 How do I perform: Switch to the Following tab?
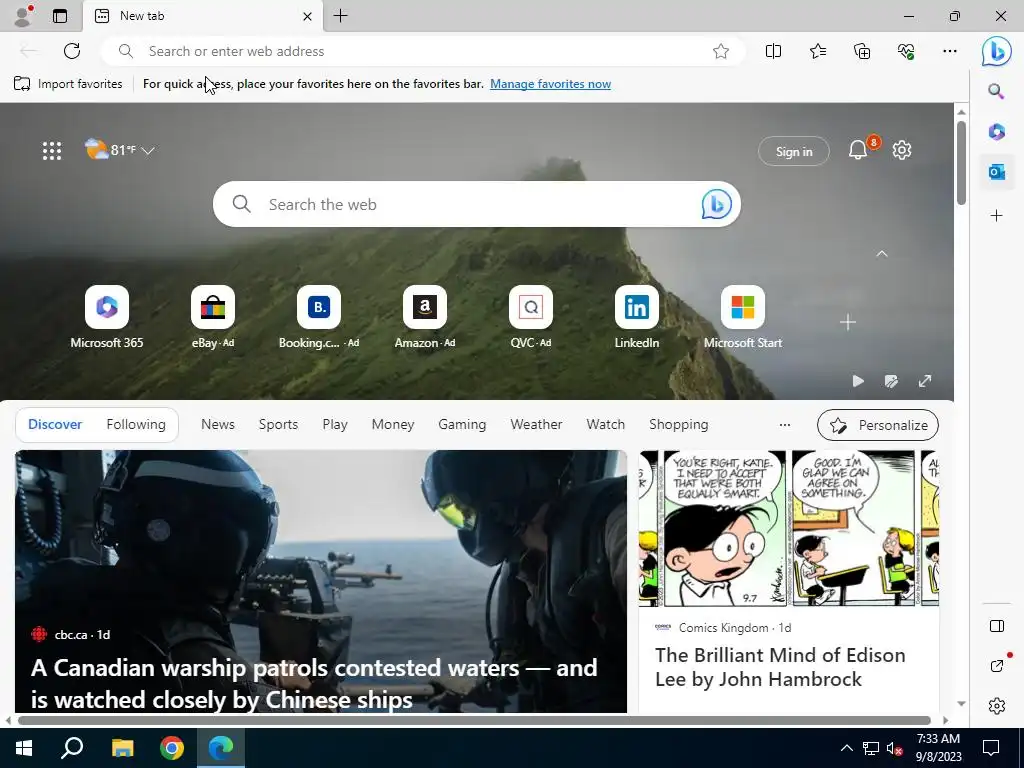pyautogui.click(x=136, y=424)
